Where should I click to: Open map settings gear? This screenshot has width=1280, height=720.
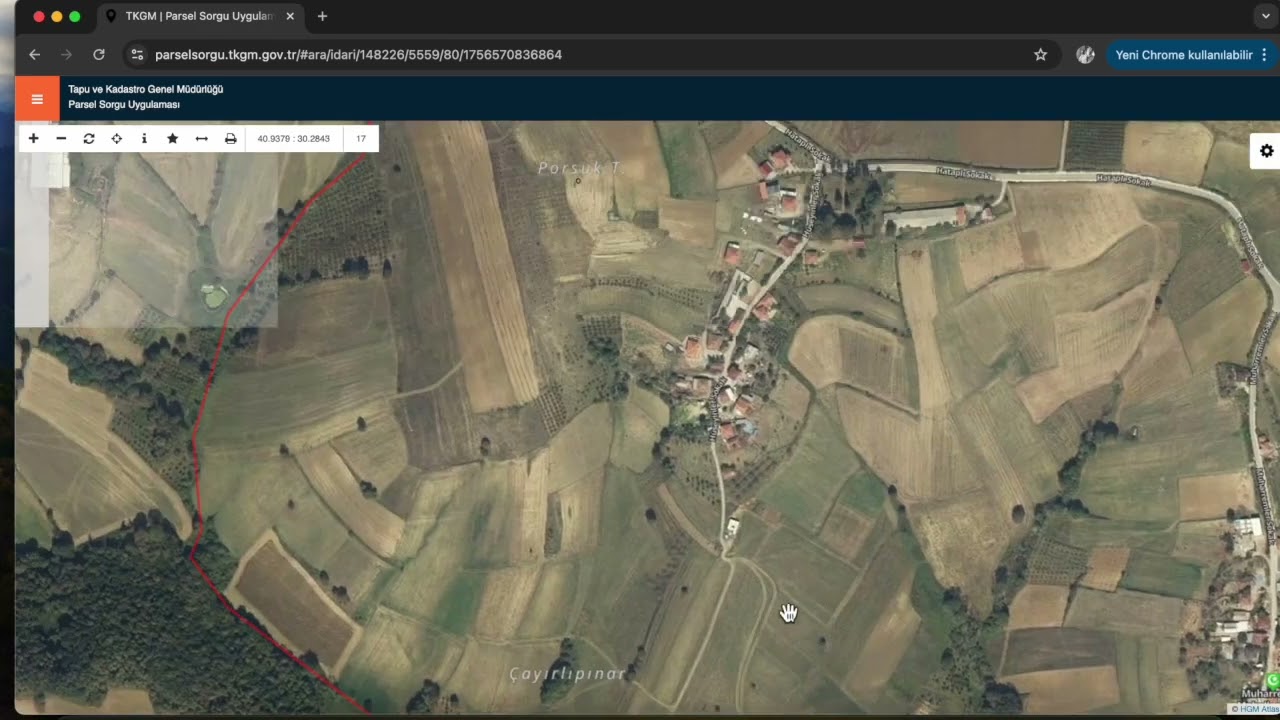click(1266, 151)
